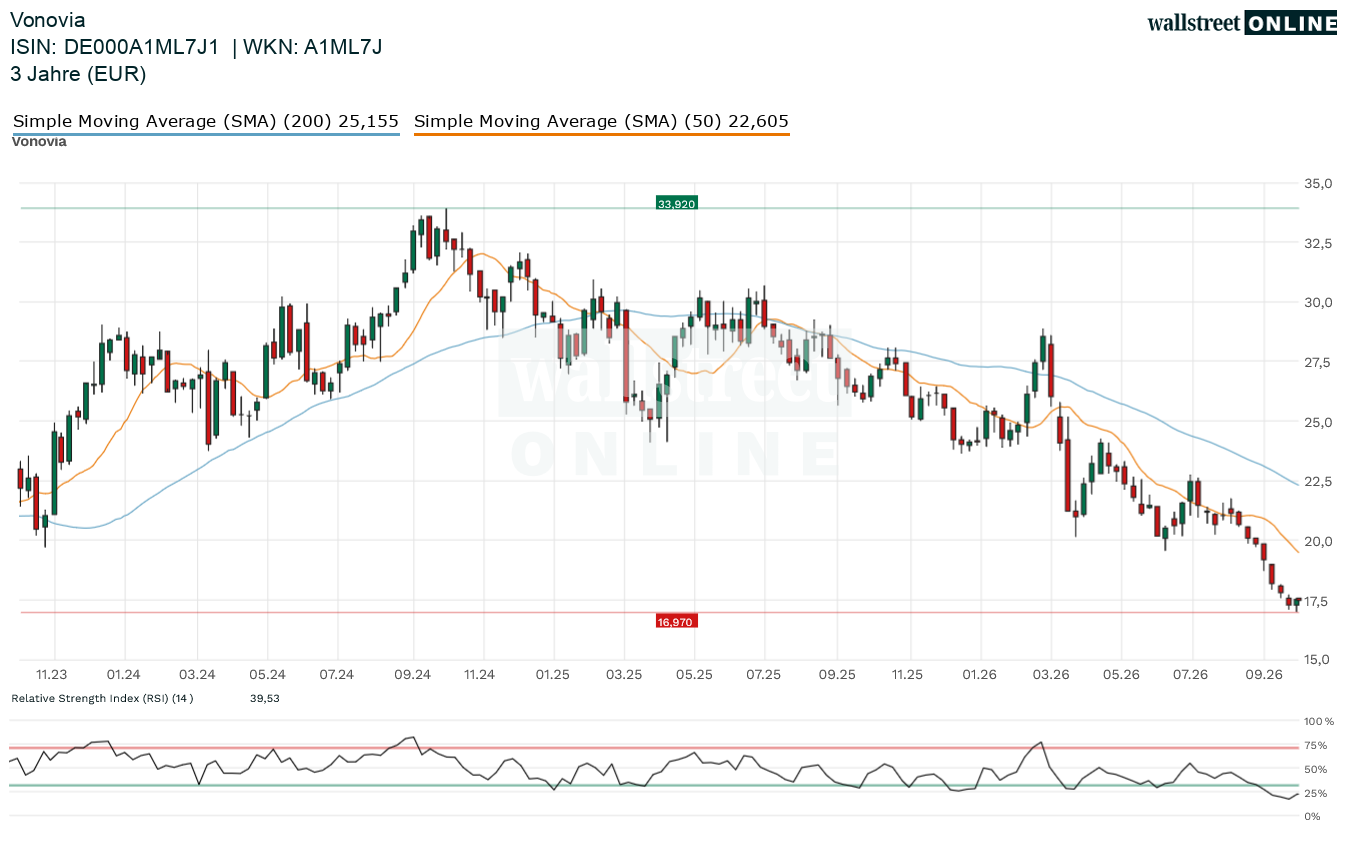1349x843 pixels.
Task: Click the 01.26 date axis label
Action: pos(979,674)
